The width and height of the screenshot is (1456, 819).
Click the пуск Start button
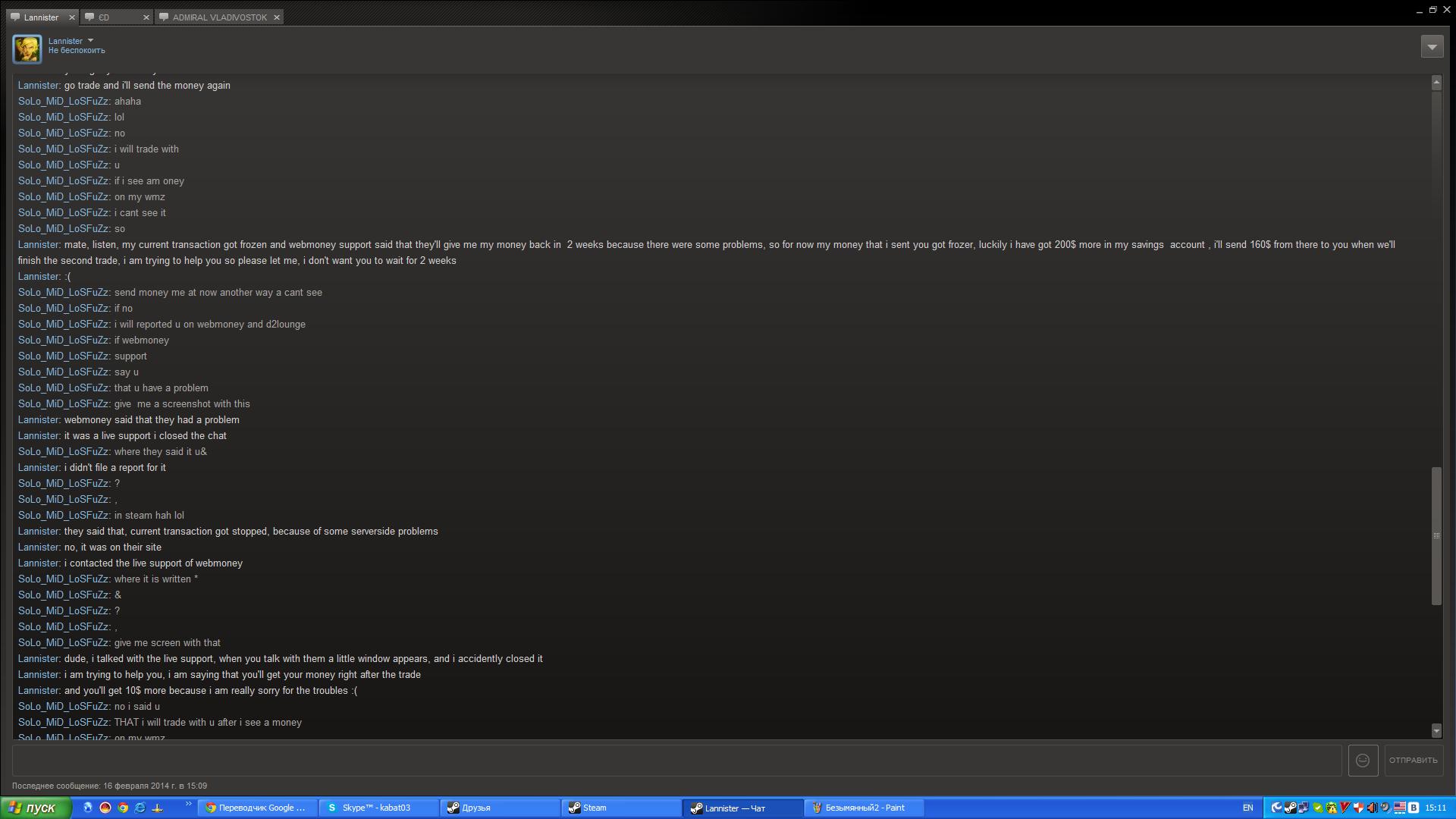[35, 808]
